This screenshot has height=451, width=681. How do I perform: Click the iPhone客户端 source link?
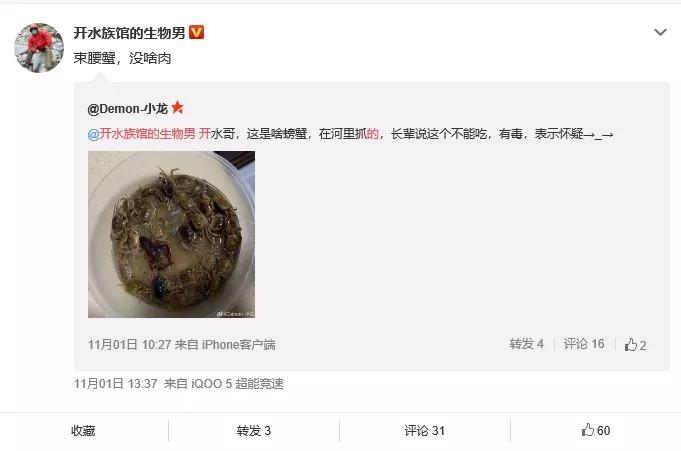pyautogui.click(x=238, y=345)
